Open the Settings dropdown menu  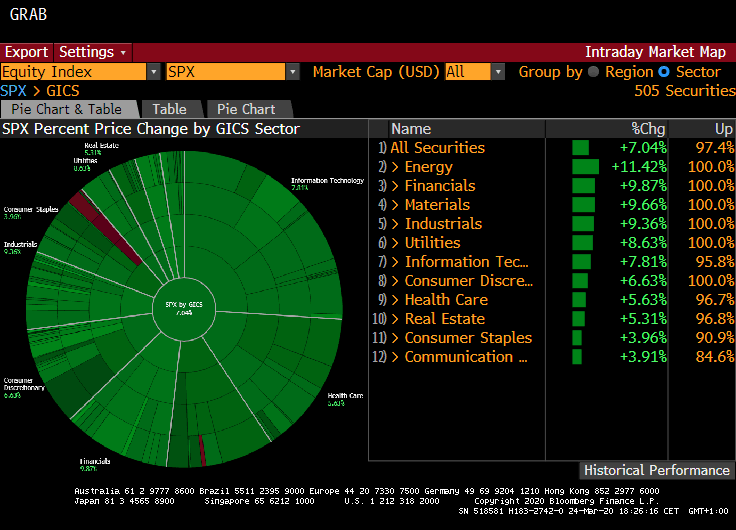92,52
